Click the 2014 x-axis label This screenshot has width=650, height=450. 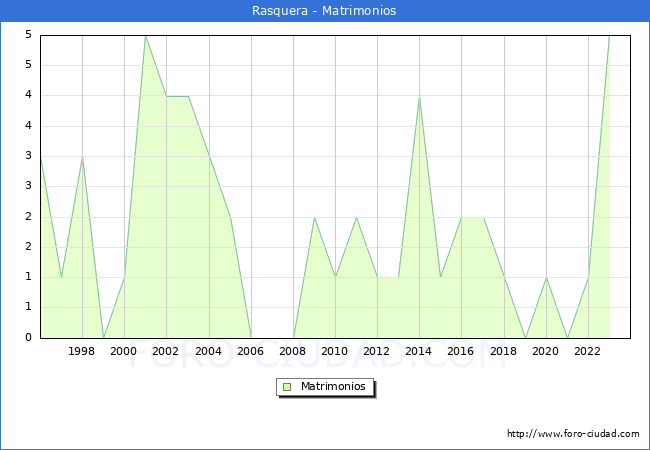pyautogui.click(x=419, y=351)
